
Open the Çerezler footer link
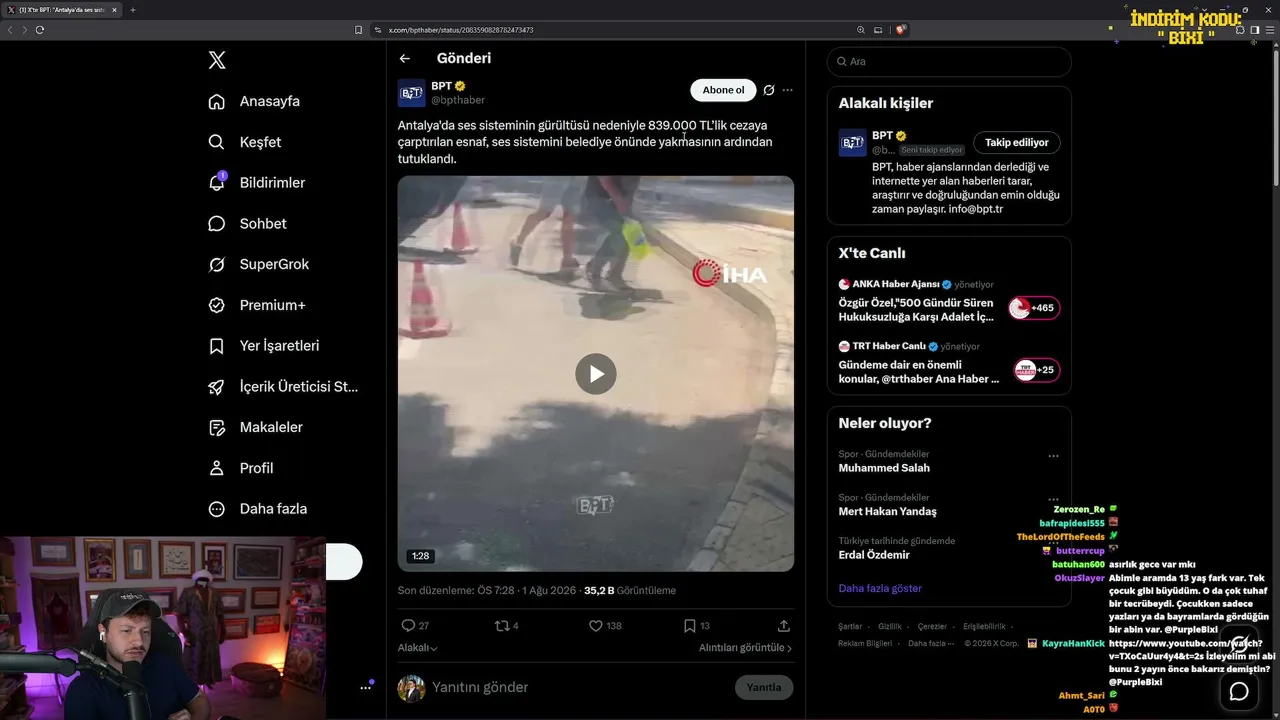point(932,627)
